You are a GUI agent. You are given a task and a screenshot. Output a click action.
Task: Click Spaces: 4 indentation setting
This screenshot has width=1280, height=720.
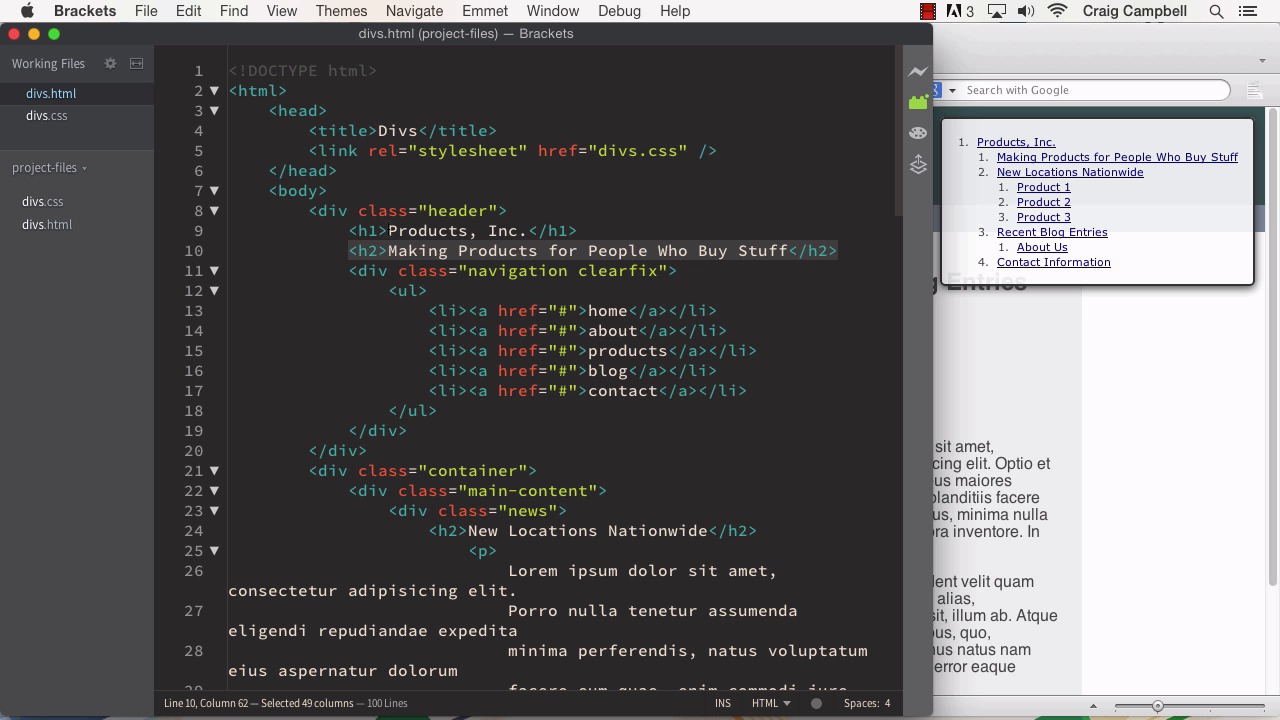(x=867, y=703)
